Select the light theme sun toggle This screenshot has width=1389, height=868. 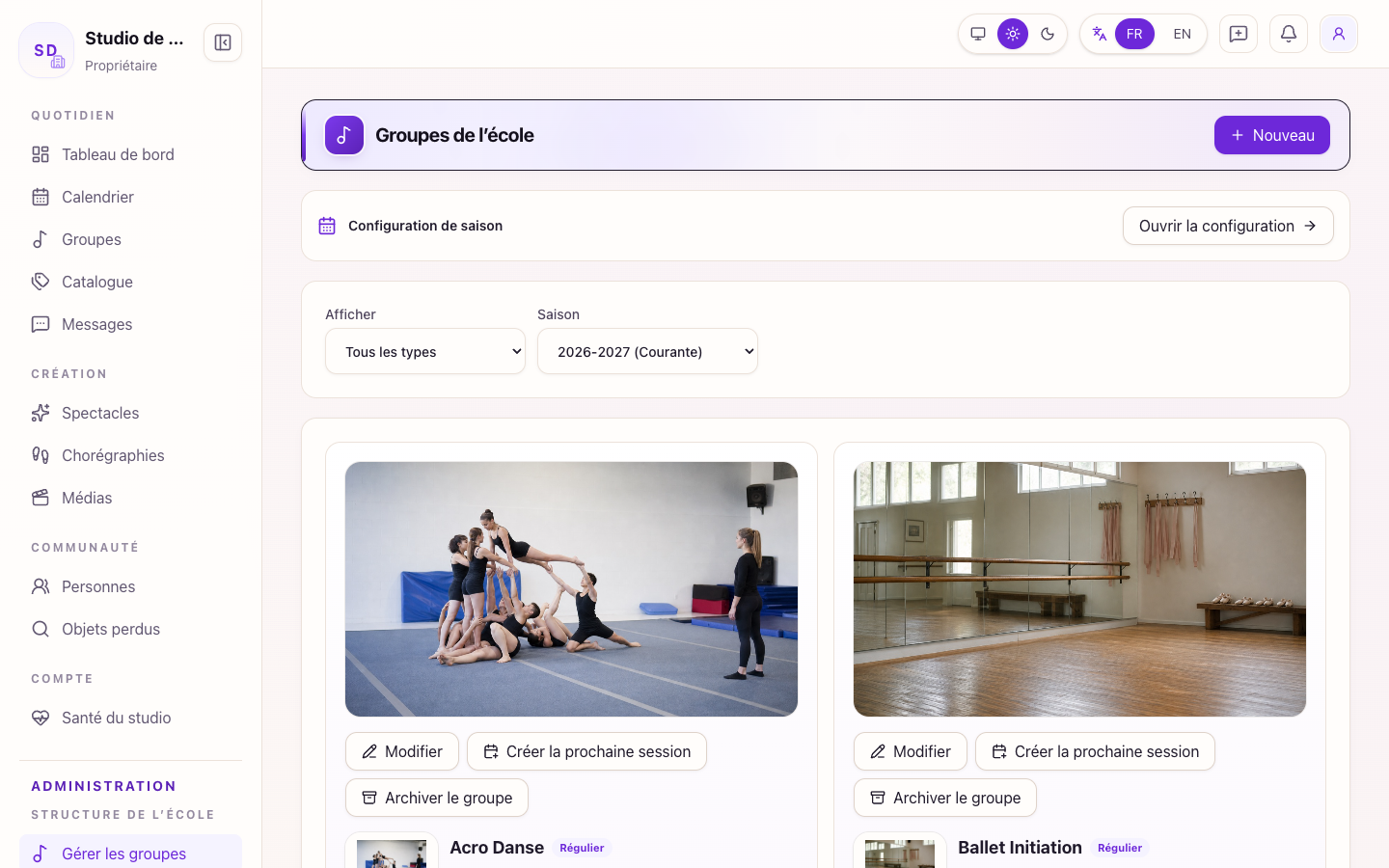1013,34
